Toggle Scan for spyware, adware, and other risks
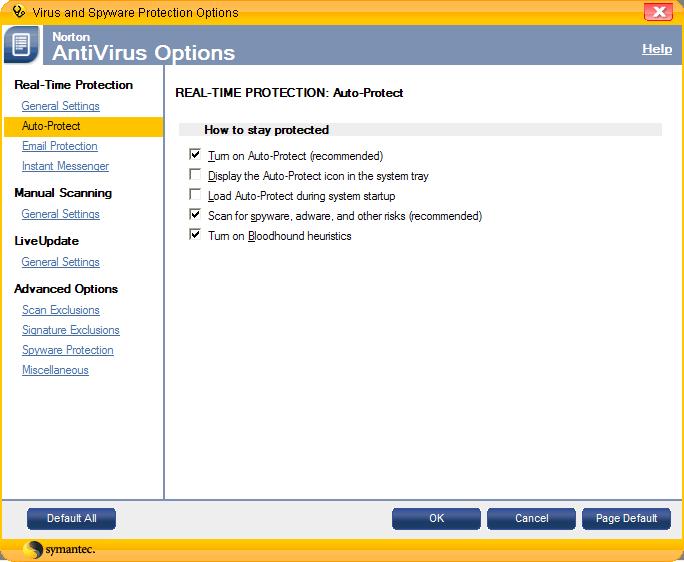The width and height of the screenshot is (684, 562). click(x=195, y=215)
